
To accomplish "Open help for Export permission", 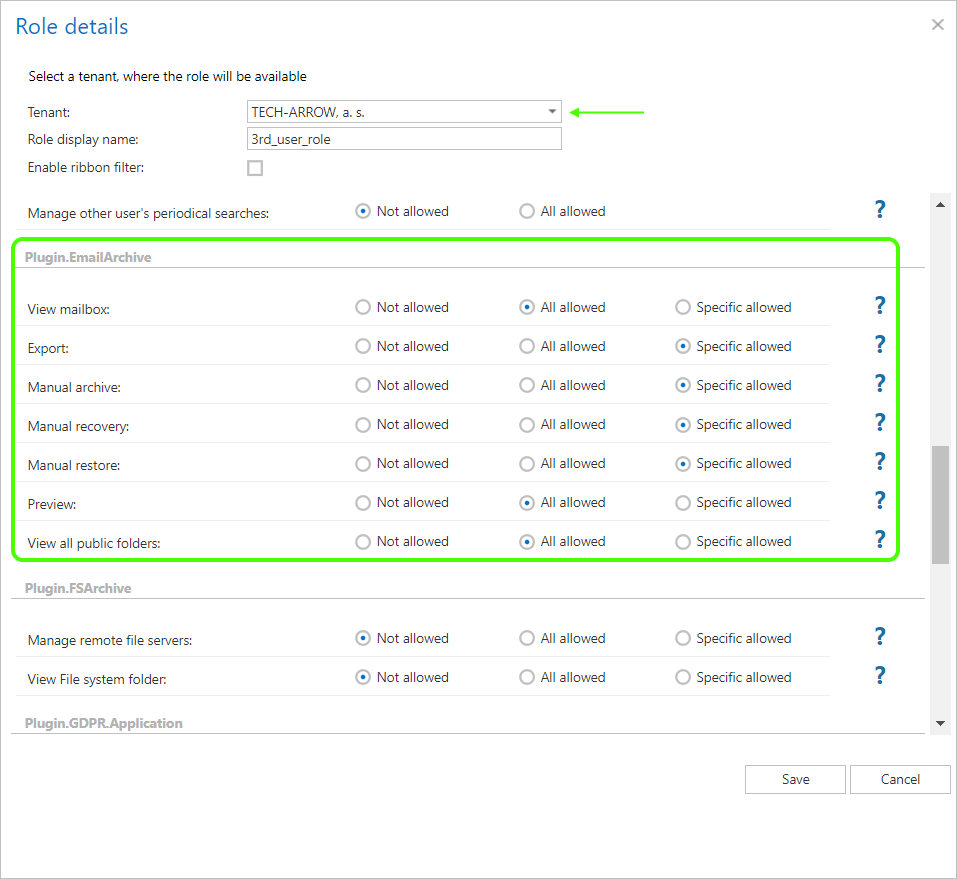I will coord(880,345).
